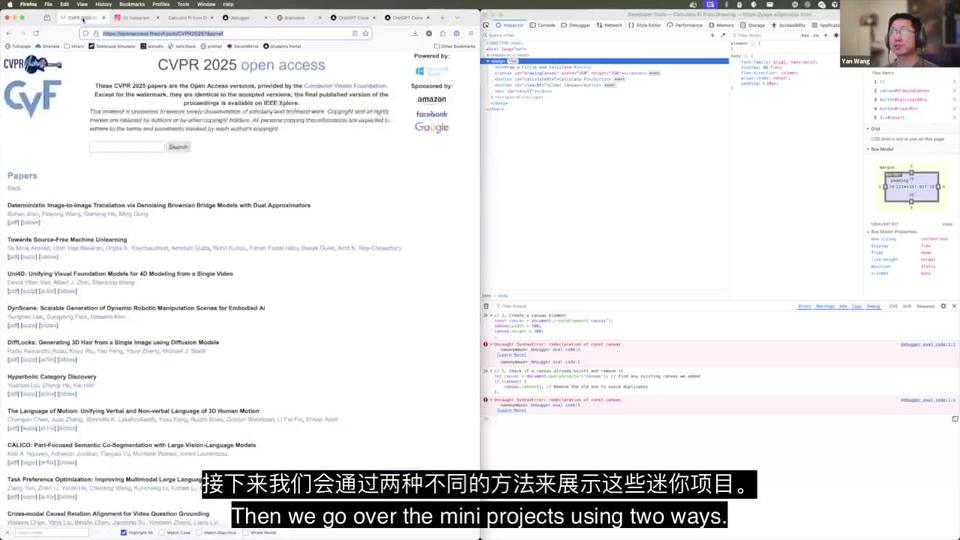Screen dimensions: 960x540
Task: Enable the Match Case find option
Action: click(162, 533)
